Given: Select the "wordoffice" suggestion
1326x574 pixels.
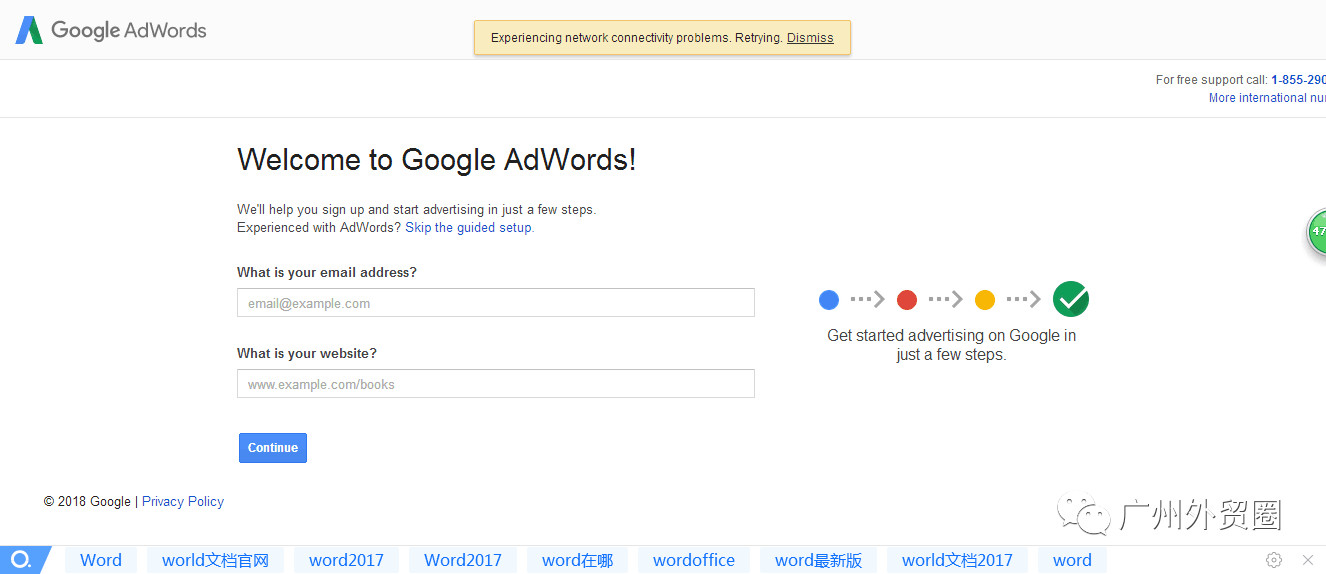Looking at the screenshot, I should [x=694, y=560].
